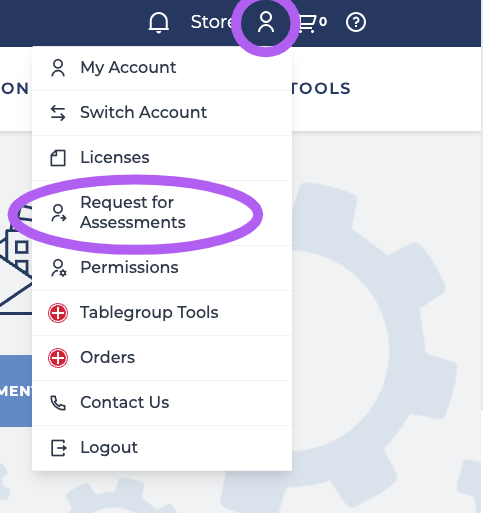
Task: Select My Account menu item
Action: click(162, 68)
